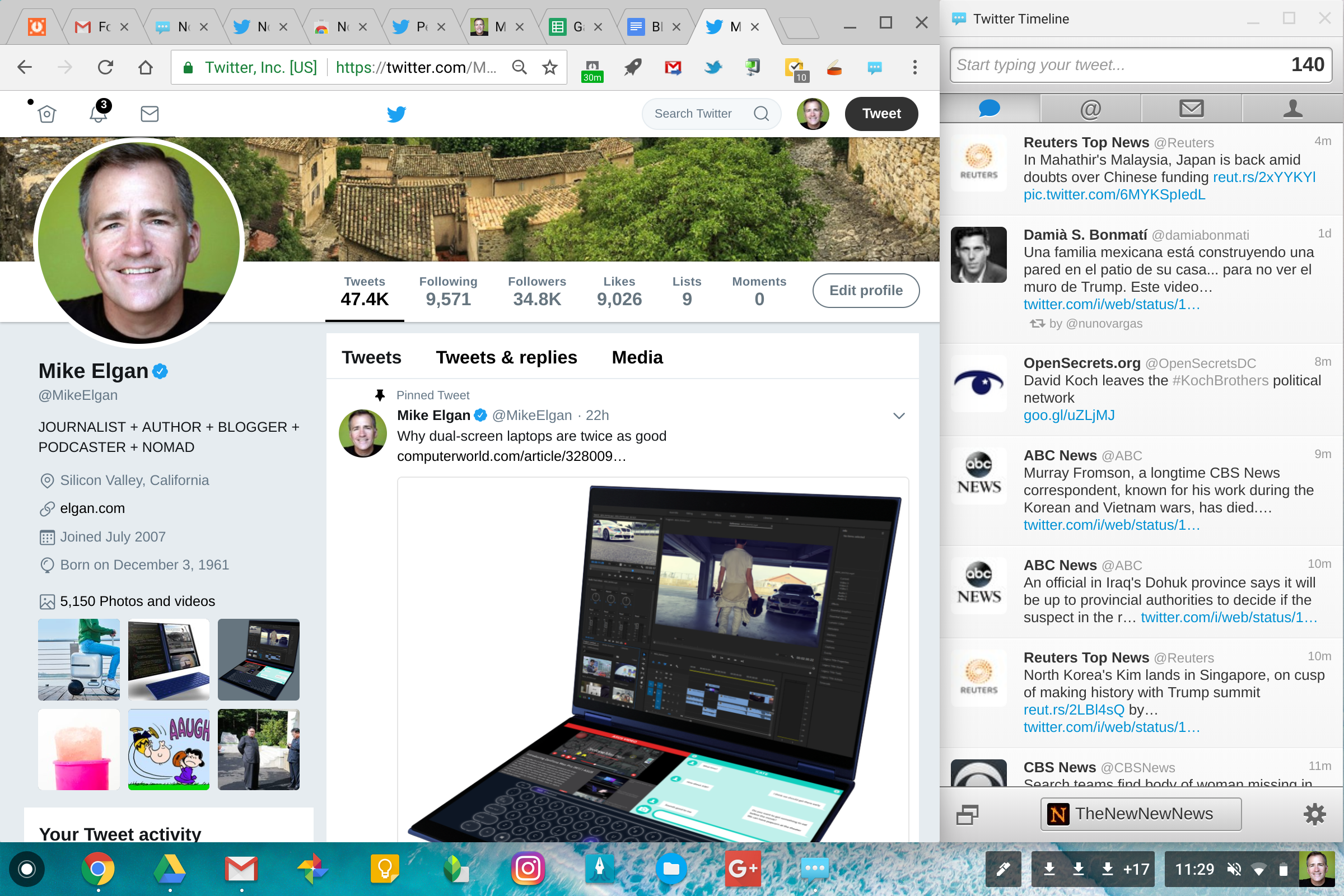Image resolution: width=1344 pixels, height=896 pixels.
Task: Open reut.rs/2xYYKYl link in Reuters tweet
Action: coord(1264,177)
